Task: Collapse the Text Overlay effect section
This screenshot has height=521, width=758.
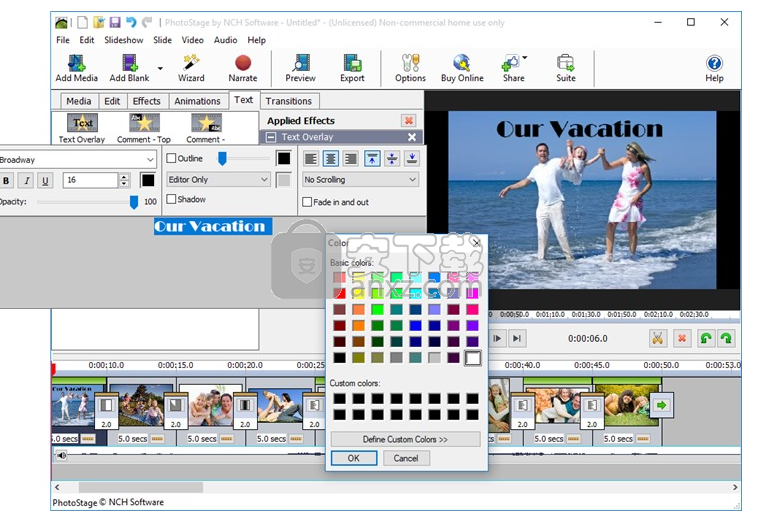Action: (271, 137)
